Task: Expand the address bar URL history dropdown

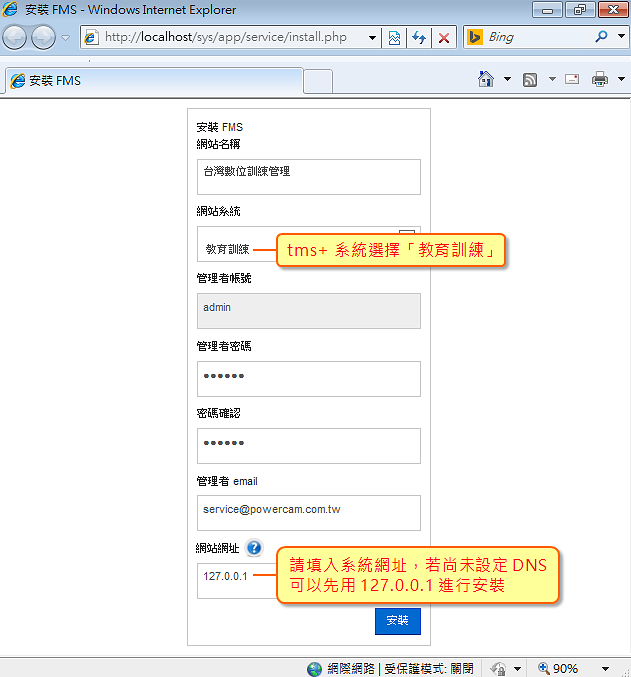Action: coord(372,38)
